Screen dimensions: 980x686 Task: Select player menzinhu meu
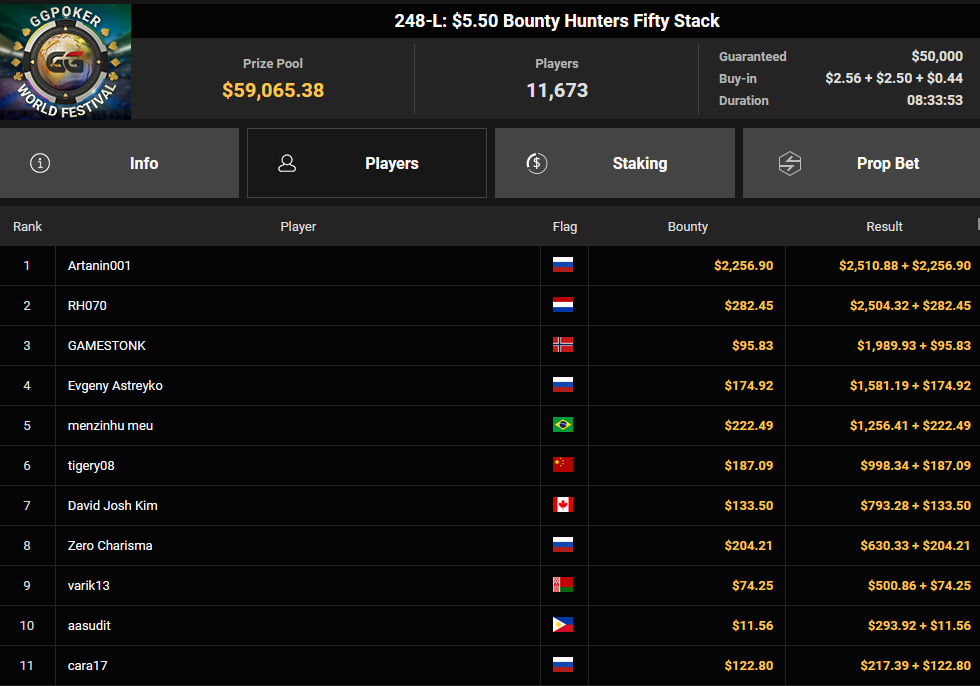(111, 425)
